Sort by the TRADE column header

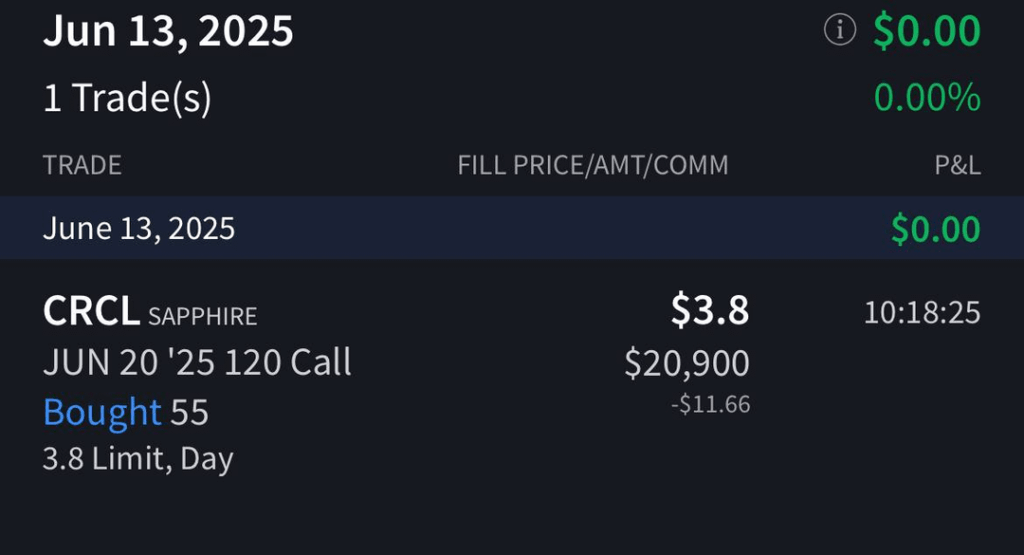[x=82, y=165]
